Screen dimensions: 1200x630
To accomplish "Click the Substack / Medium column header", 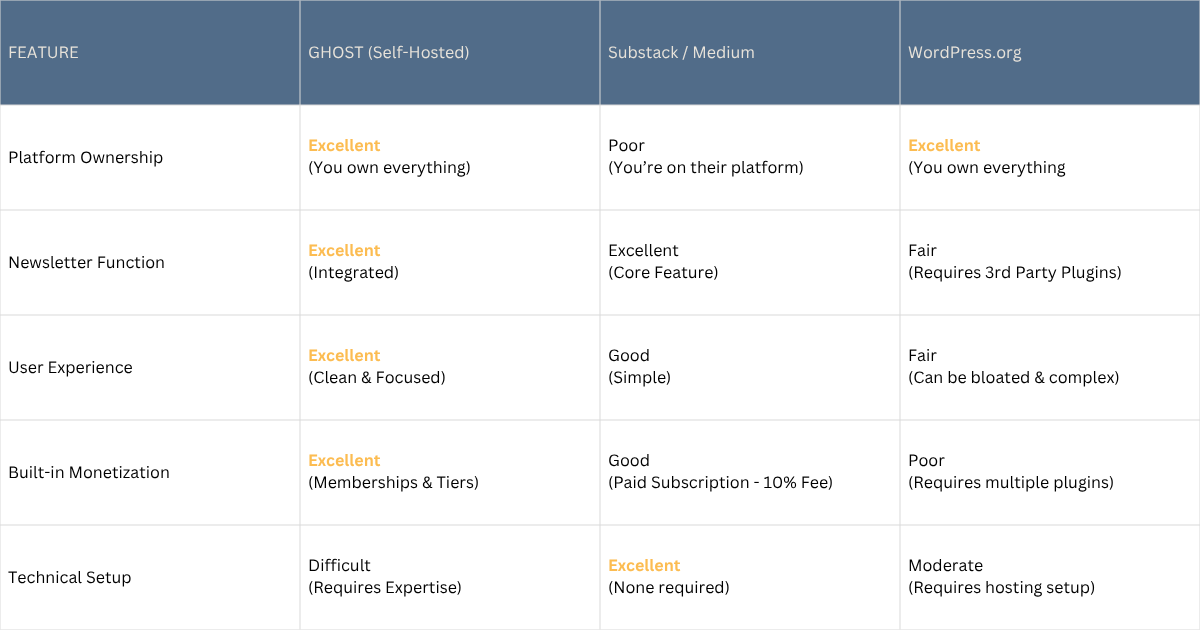I will 750,52.
